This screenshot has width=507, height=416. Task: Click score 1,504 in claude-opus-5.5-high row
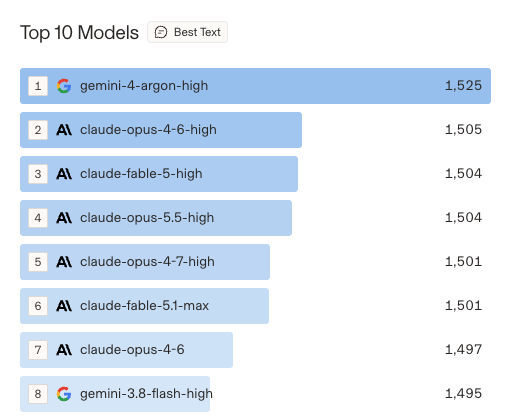coord(463,218)
